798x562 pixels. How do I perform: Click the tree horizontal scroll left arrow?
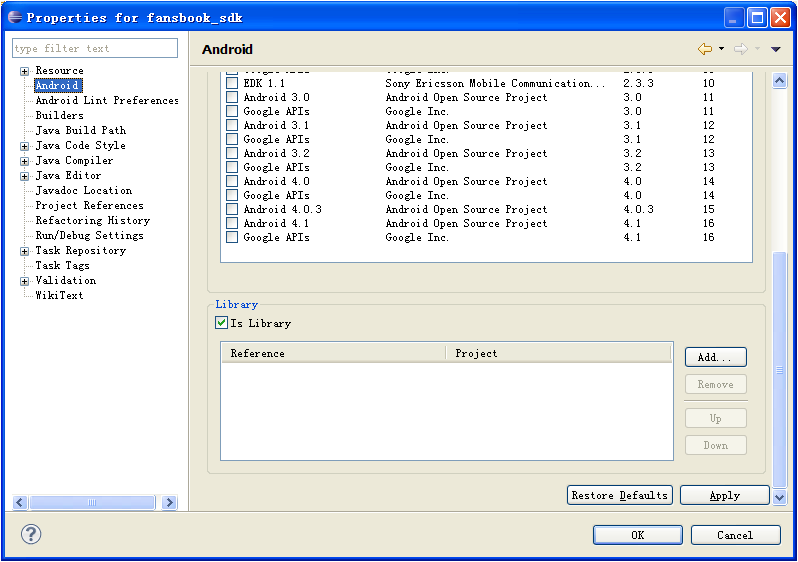click(20, 502)
